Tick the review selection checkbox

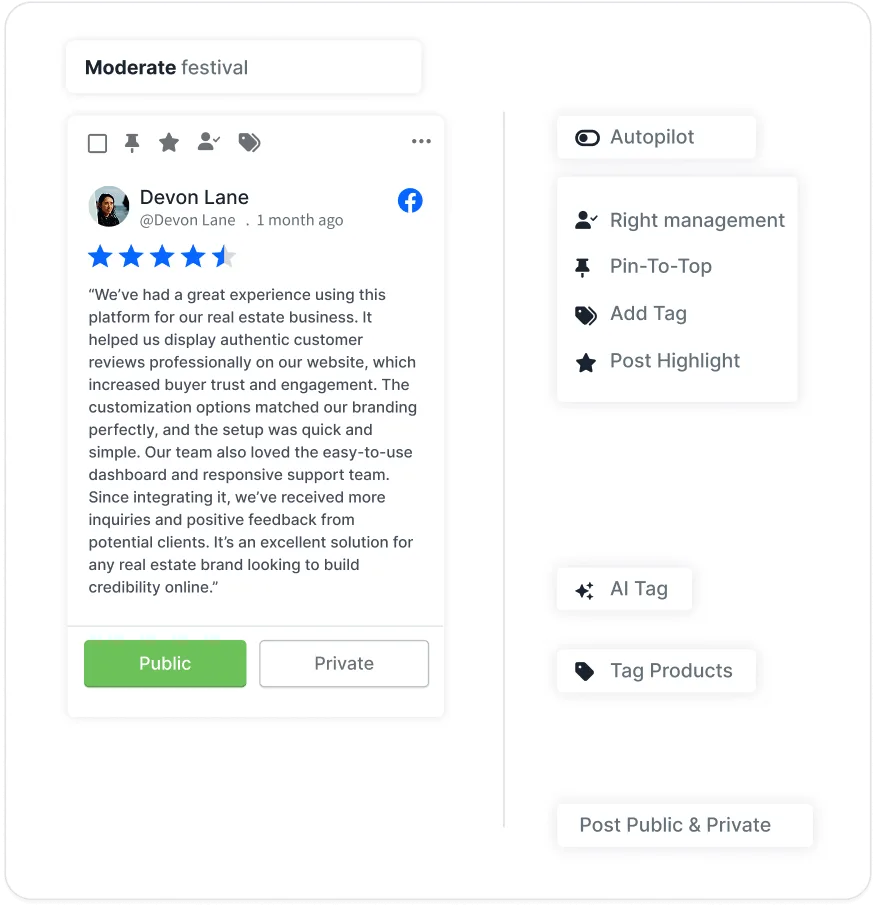(97, 143)
